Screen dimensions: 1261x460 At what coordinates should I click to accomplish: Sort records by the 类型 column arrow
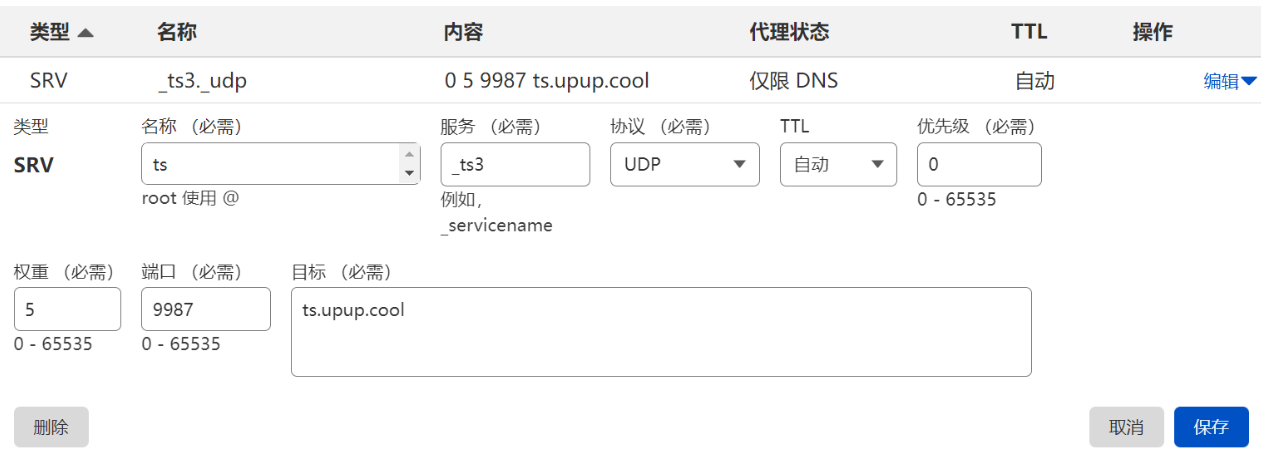click(85, 33)
